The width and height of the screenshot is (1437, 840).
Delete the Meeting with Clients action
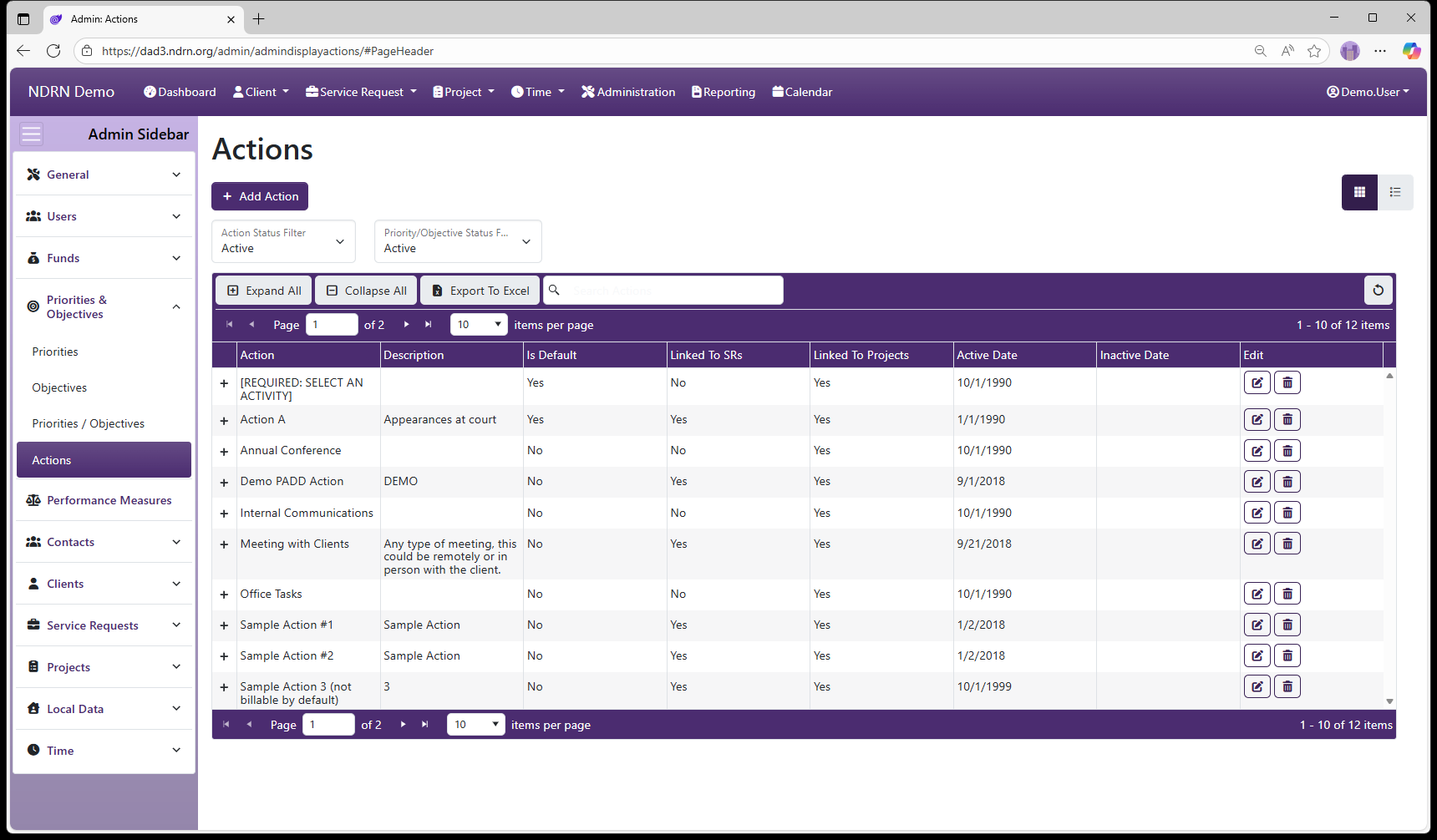click(x=1287, y=544)
